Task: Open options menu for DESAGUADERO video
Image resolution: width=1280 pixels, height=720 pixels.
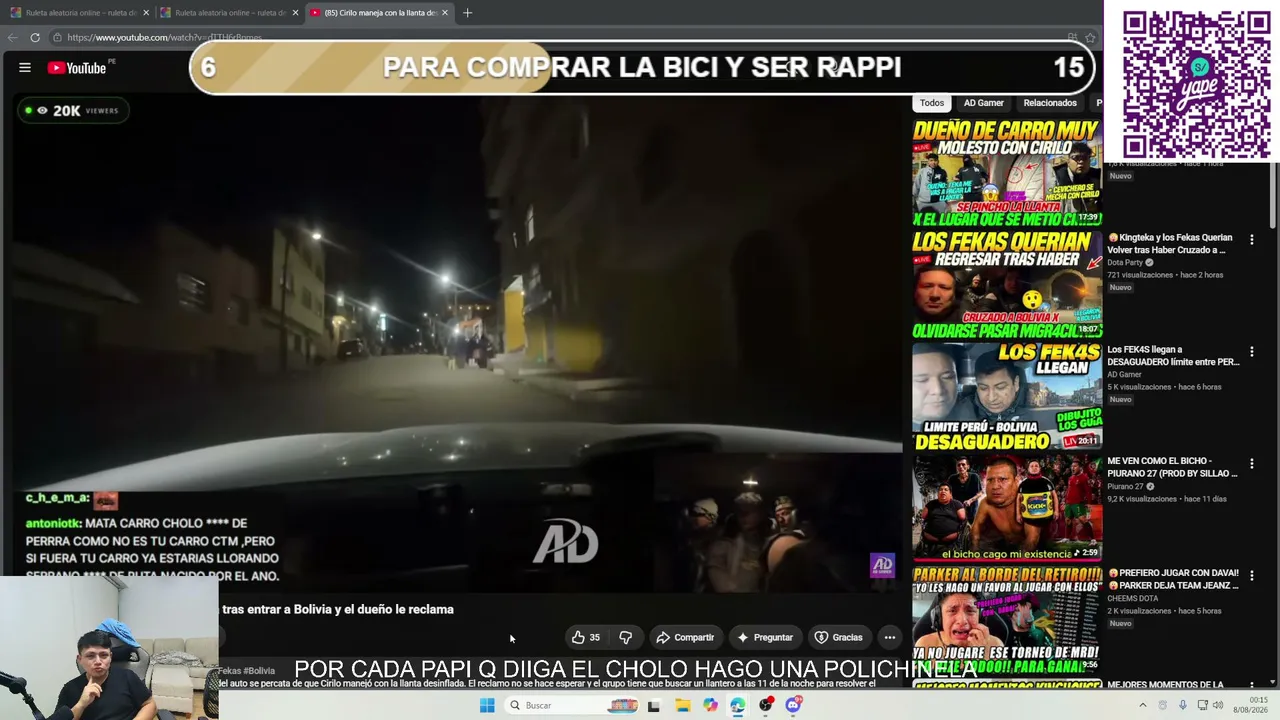Action: pyautogui.click(x=1251, y=352)
